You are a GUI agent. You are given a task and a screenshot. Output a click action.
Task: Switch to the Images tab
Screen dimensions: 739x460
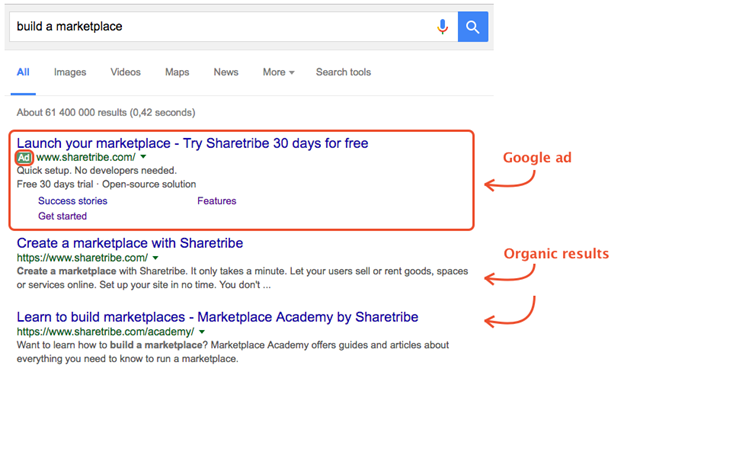[x=70, y=72]
